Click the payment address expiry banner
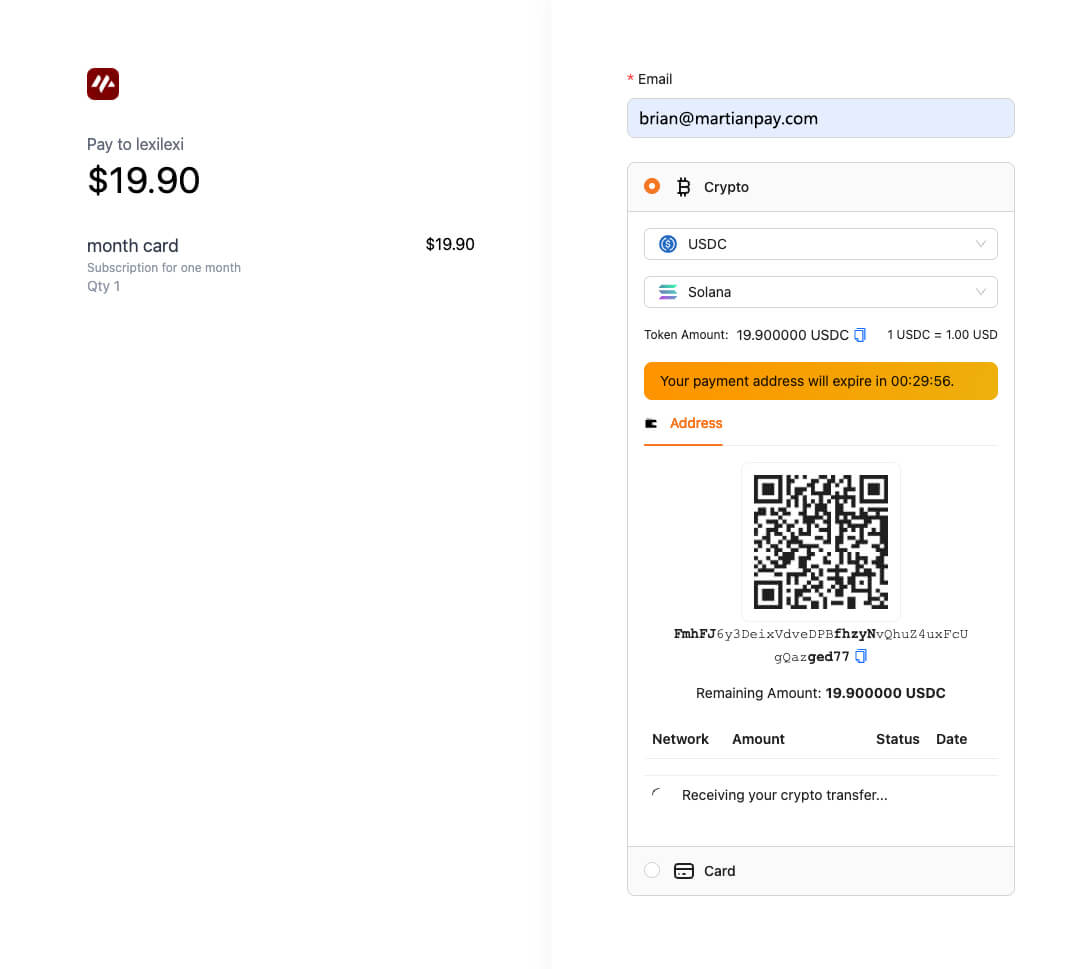The image size is (1067, 969). point(820,381)
